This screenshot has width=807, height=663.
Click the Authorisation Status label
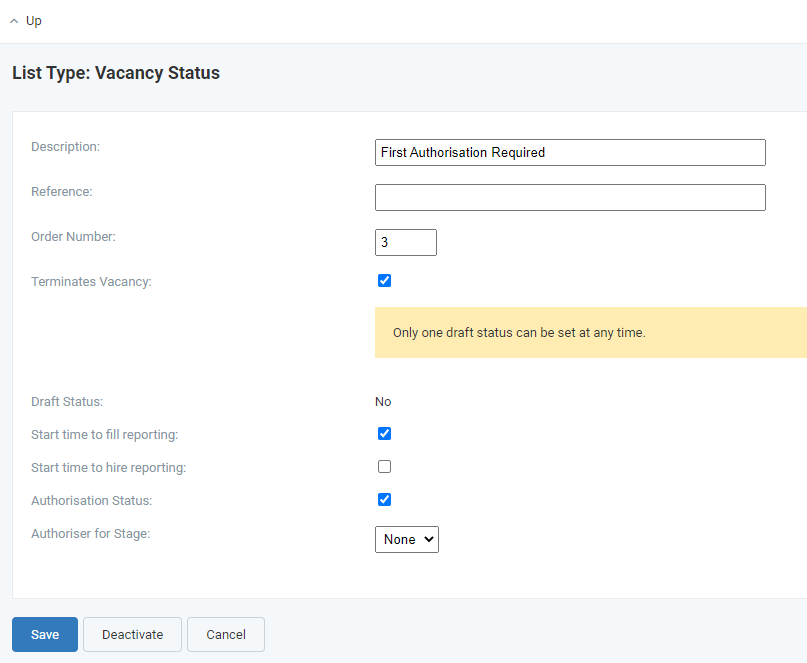click(92, 500)
